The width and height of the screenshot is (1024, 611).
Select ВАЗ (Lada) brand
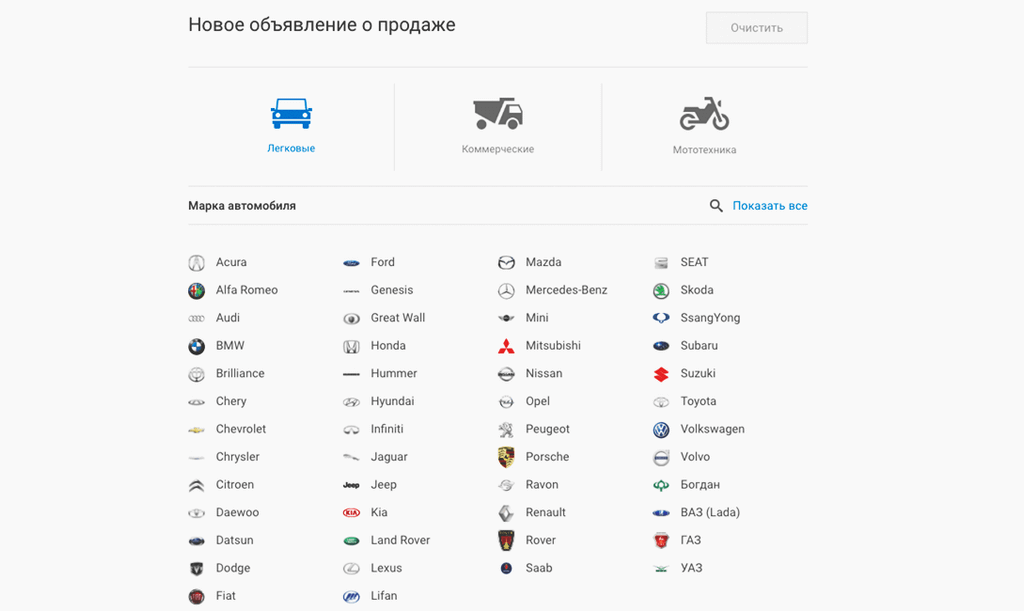(x=711, y=512)
